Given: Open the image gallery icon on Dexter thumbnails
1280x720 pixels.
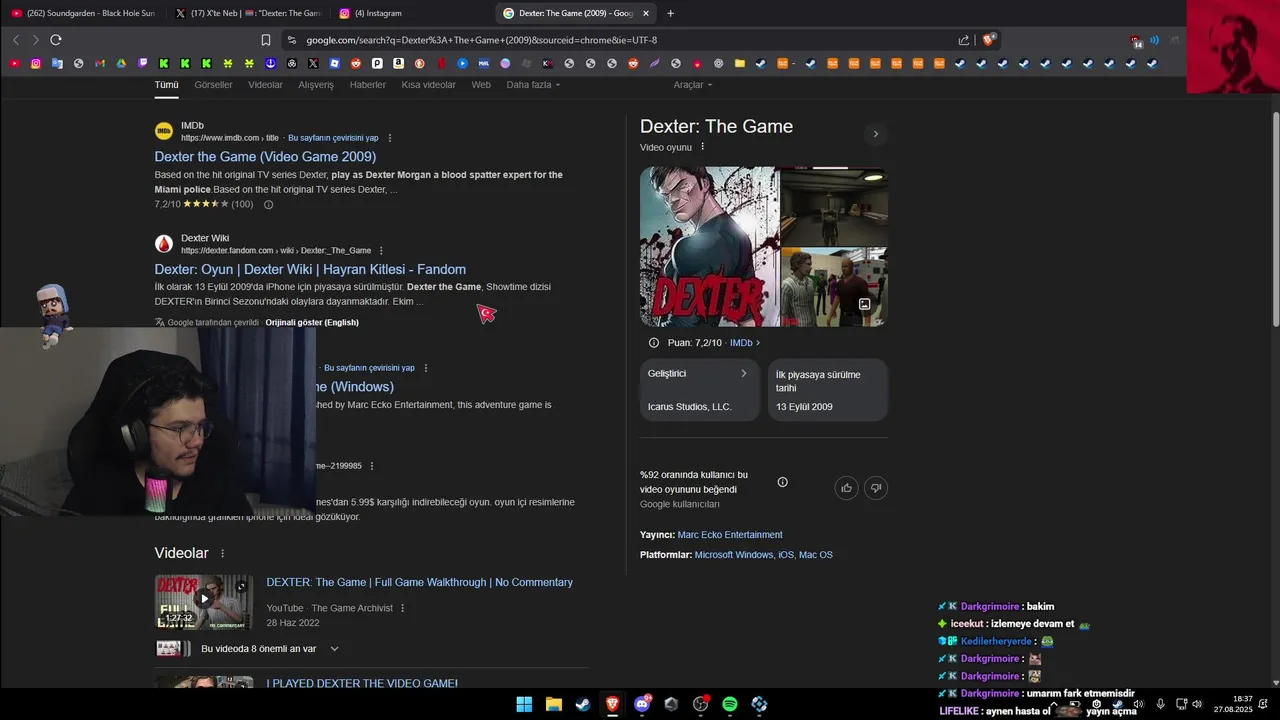Looking at the screenshot, I should [865, 304].
